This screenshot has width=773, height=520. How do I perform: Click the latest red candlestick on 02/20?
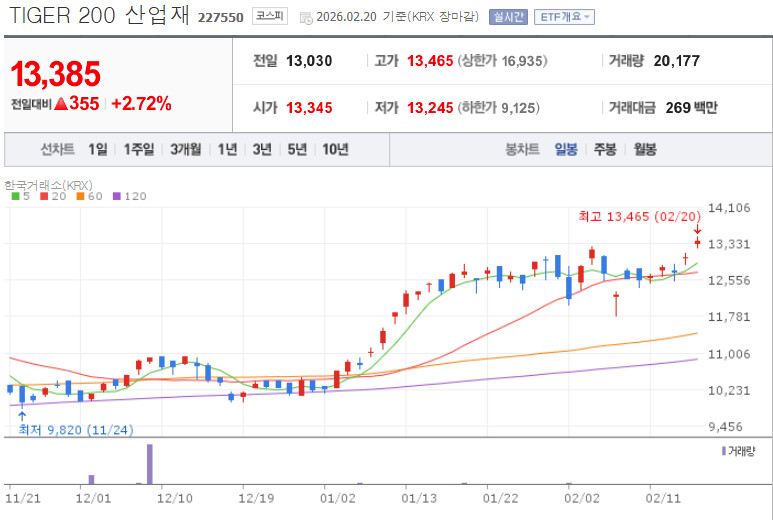(x=697, y=242)
